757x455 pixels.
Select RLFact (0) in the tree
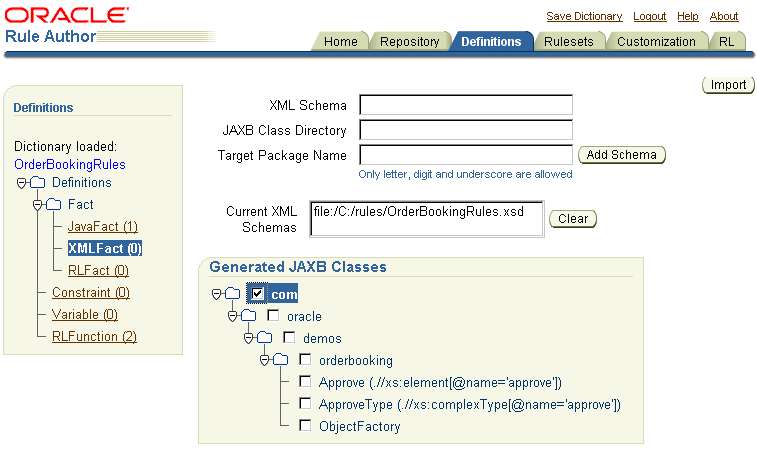[x=98, y=270]
